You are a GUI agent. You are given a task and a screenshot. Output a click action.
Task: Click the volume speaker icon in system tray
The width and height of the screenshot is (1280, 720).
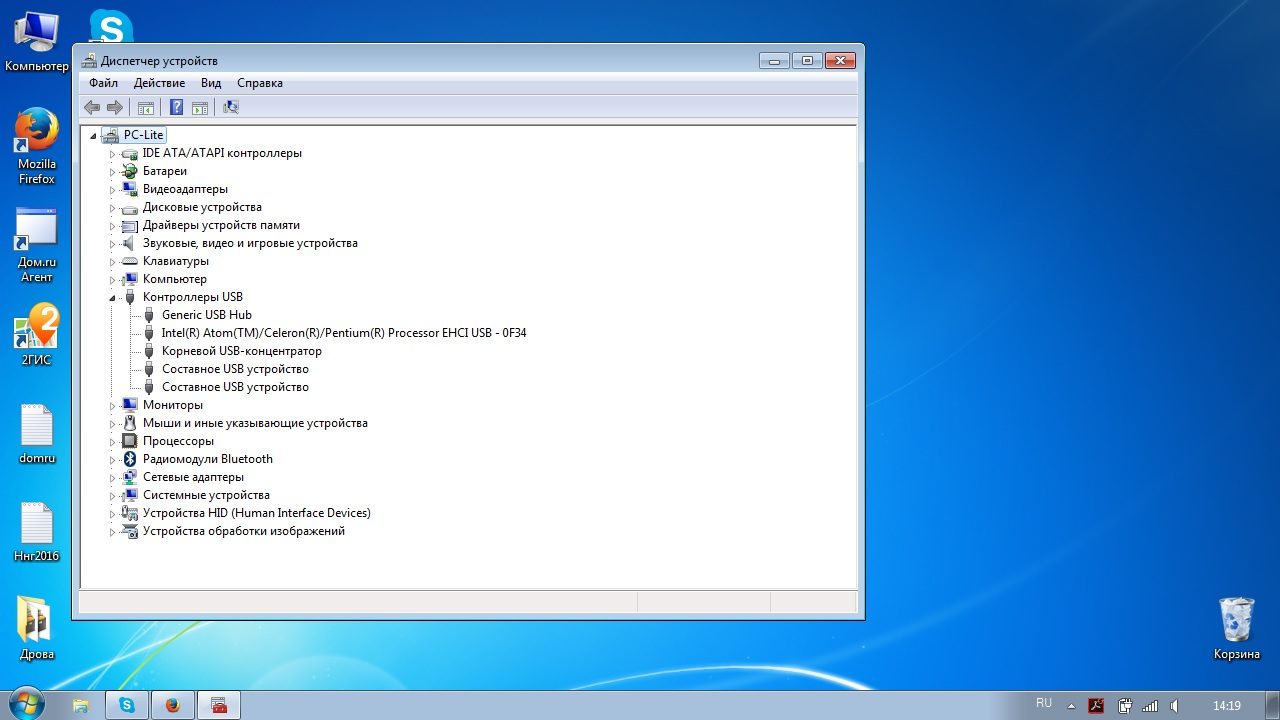click(x=1174, y=705)
